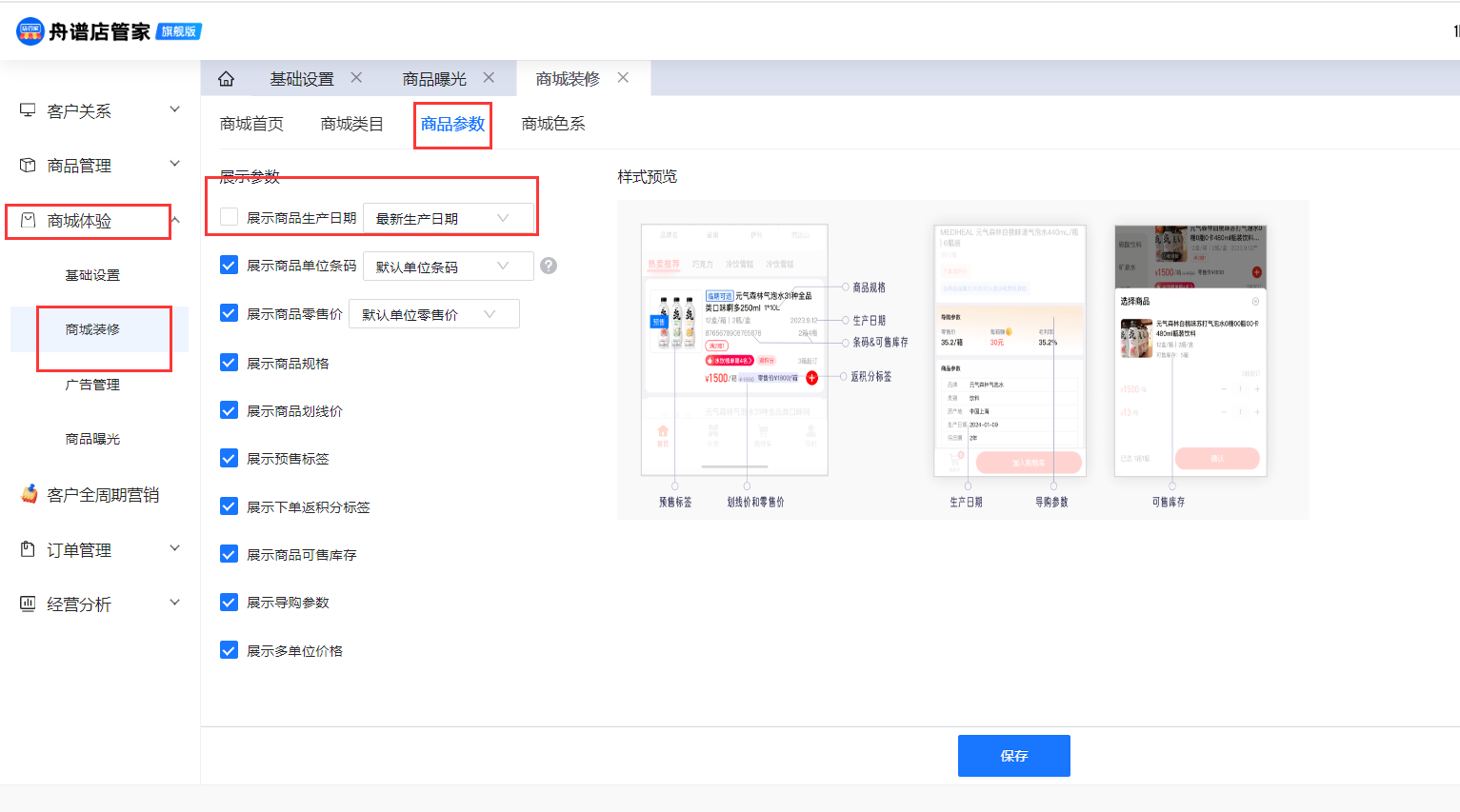Viewport: 1460px width, 812px height.
Task: Switch to the 商城类目 tab
Action: [351, 124]
